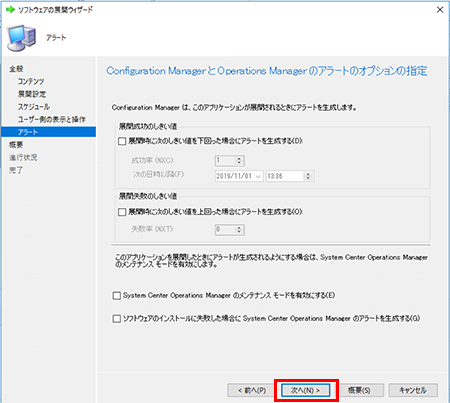
Task: Click the computer icon beside アラート heading
Action: [21, 38]
